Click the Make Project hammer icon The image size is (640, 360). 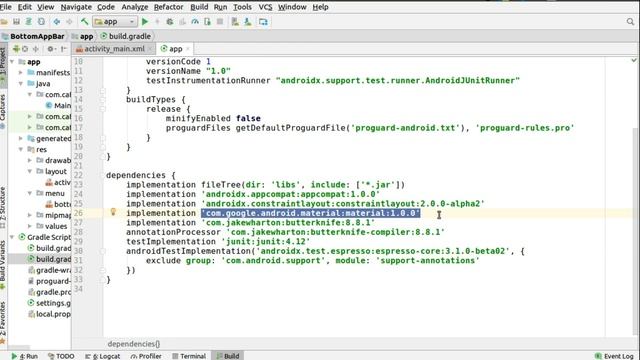(84, 22)
